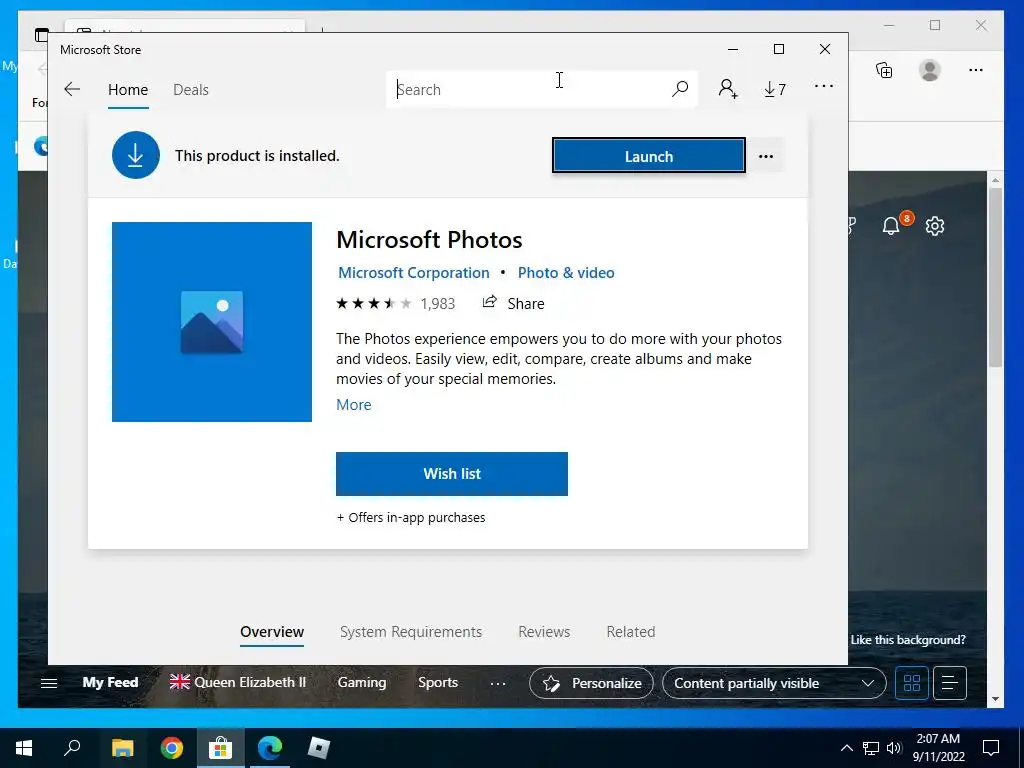
Task: Open Queen Elizabeth II feed topic
Action: click(x=238, y=682)
